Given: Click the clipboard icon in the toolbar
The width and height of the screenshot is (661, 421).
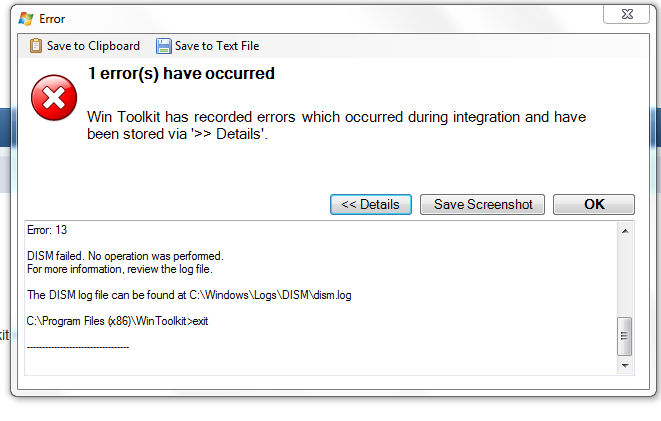Looking at the screenshot, I should pyautogui.click(x=36, y=46).
